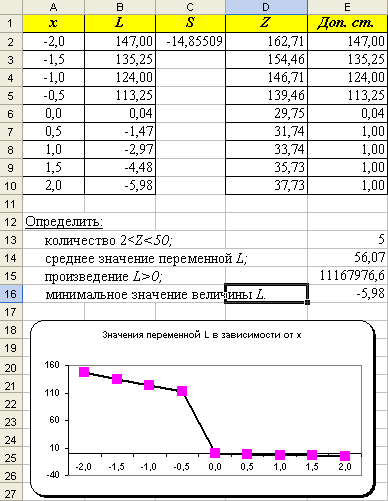
Task: Select cell A6 containing 0,0
Action: [53, 113]
